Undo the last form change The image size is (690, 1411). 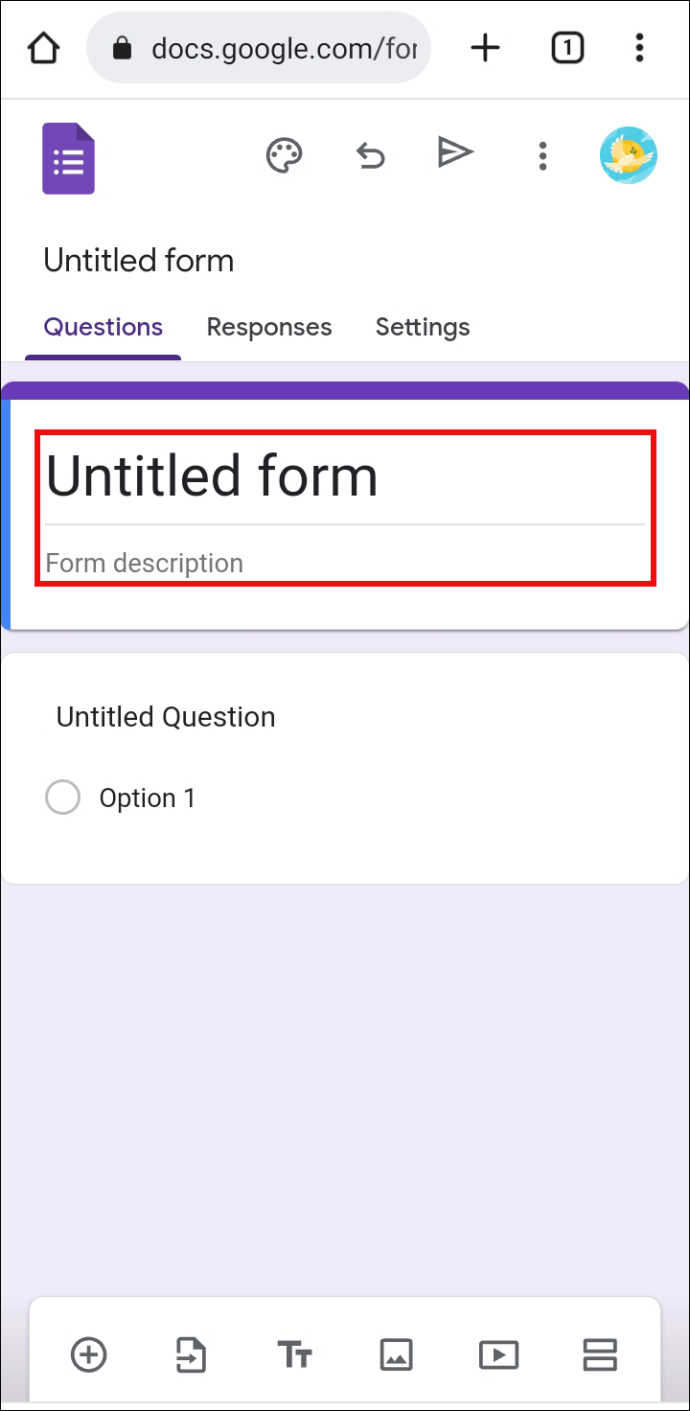370,155
